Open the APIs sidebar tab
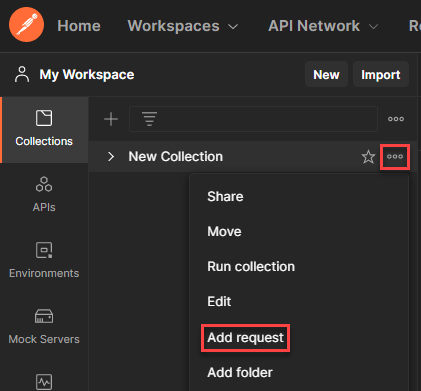 [44, 195]
